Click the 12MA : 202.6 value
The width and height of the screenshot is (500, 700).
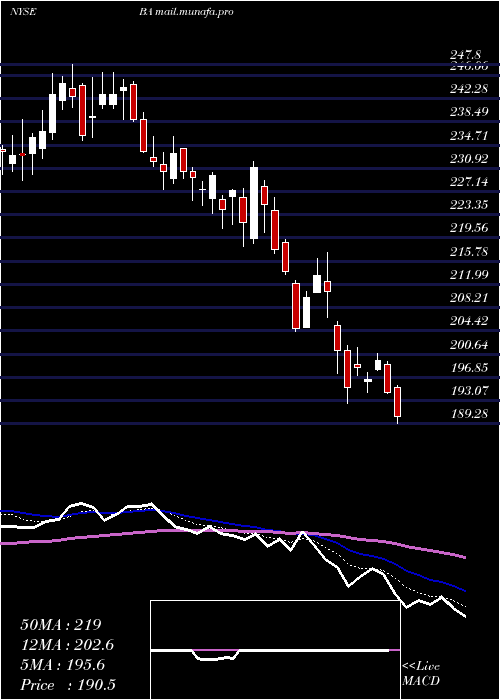point(67,646)
